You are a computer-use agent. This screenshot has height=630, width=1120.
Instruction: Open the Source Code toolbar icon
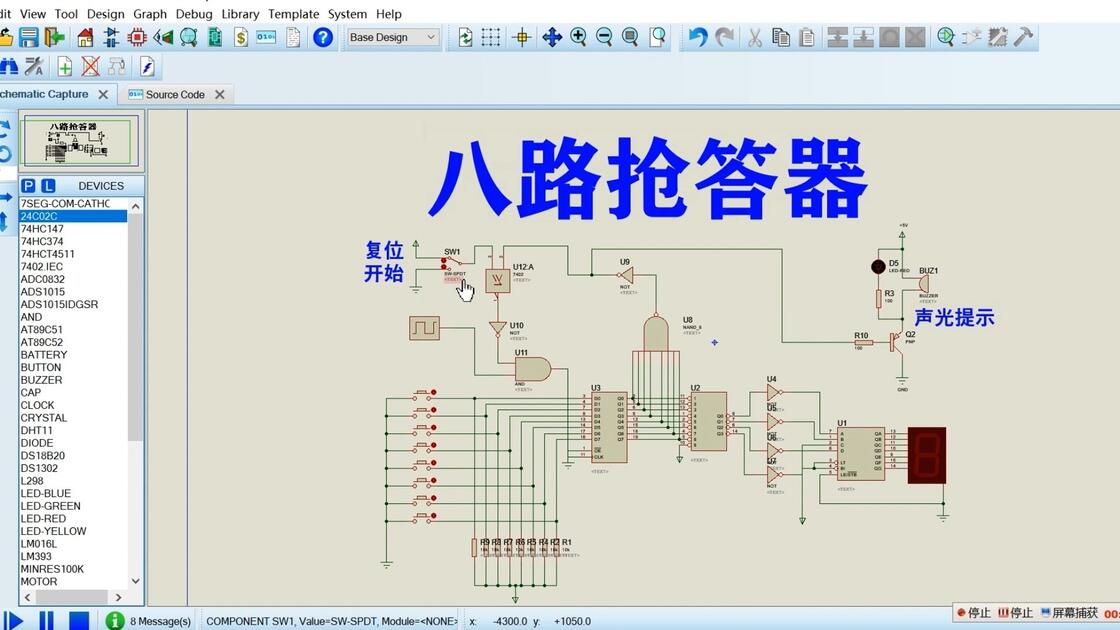(x=266, y=37)
